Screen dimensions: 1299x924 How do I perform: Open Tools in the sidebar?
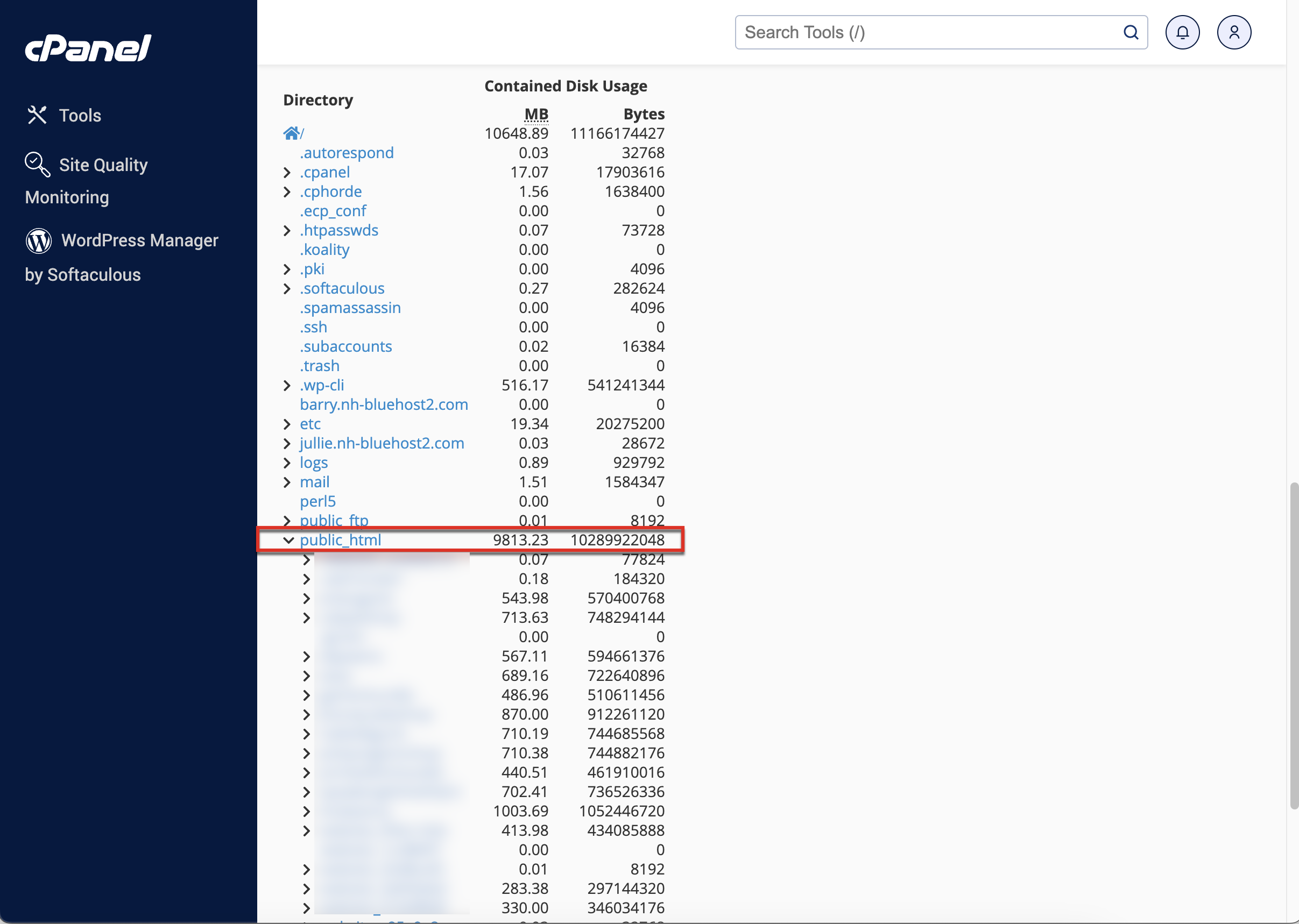pos(80,116)
